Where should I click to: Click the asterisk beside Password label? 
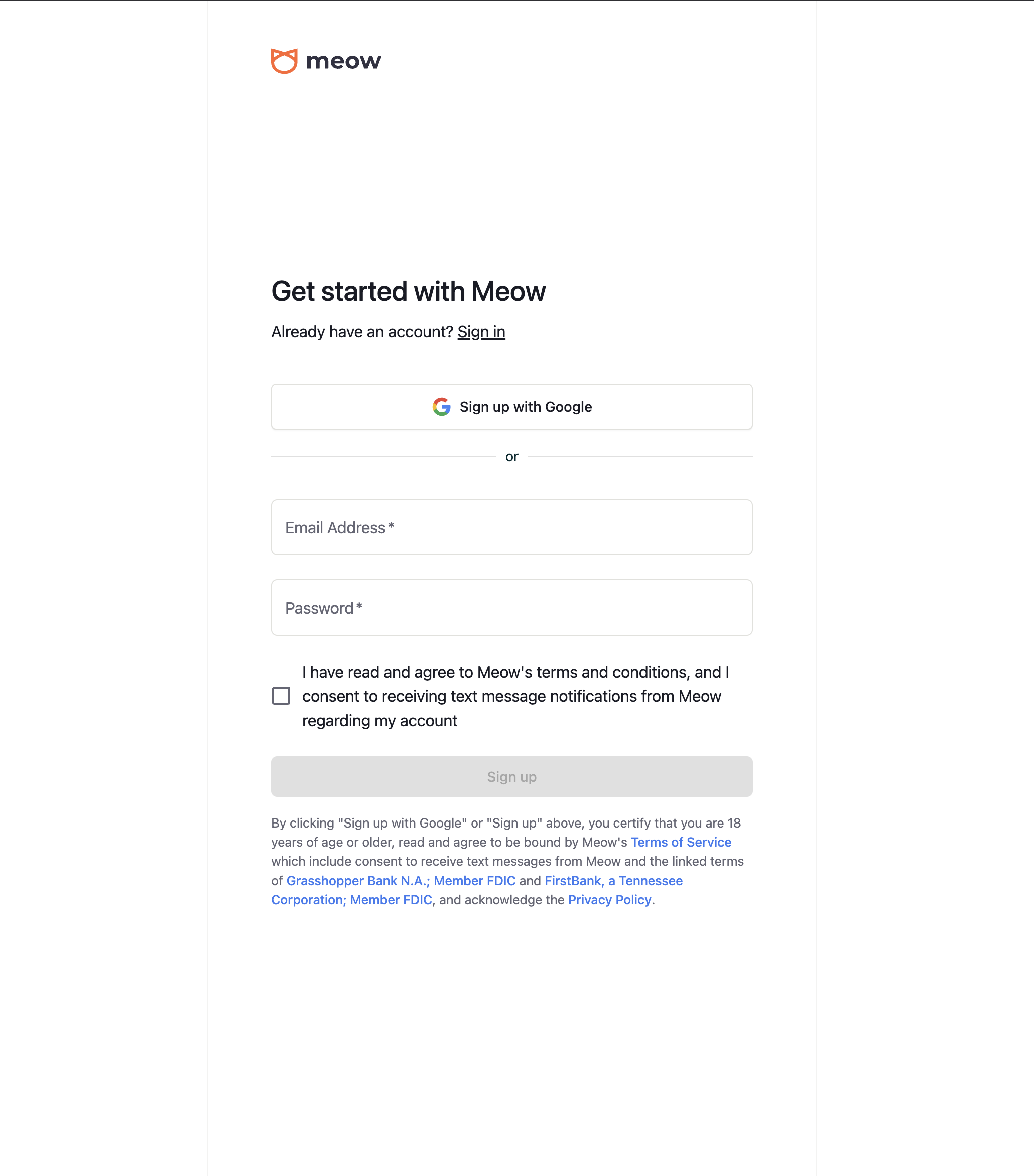(359, 607)
